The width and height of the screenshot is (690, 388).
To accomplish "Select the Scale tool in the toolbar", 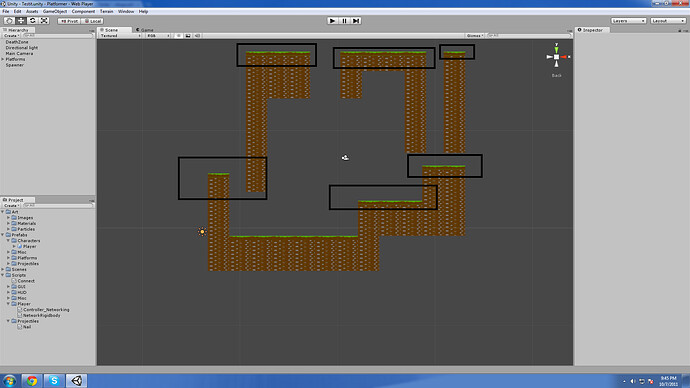I will coord(44,21).
